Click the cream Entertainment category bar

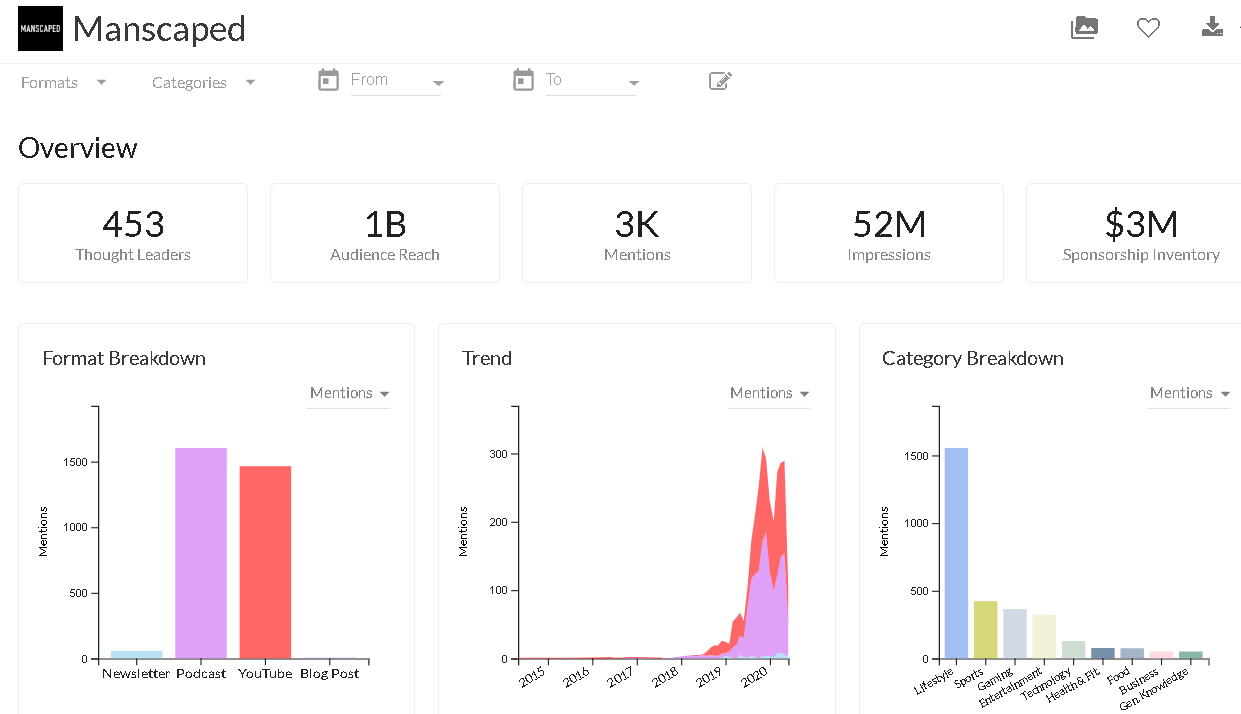(1044, 637)
